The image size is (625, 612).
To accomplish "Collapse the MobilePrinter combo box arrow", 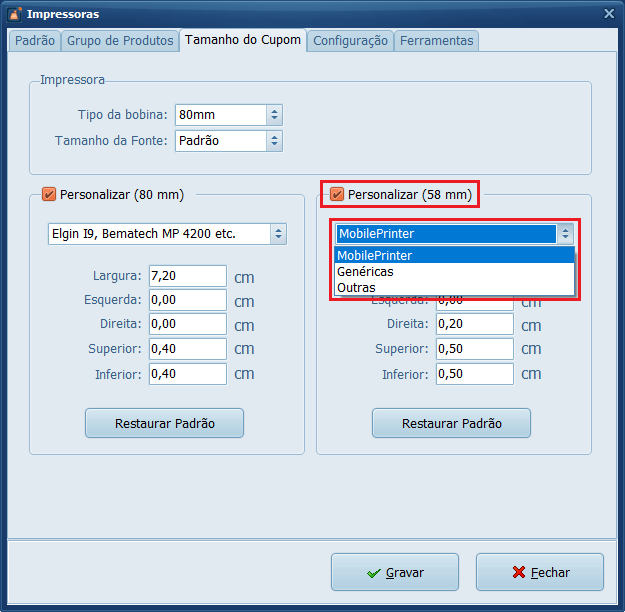I will click(x=565, y=234).
